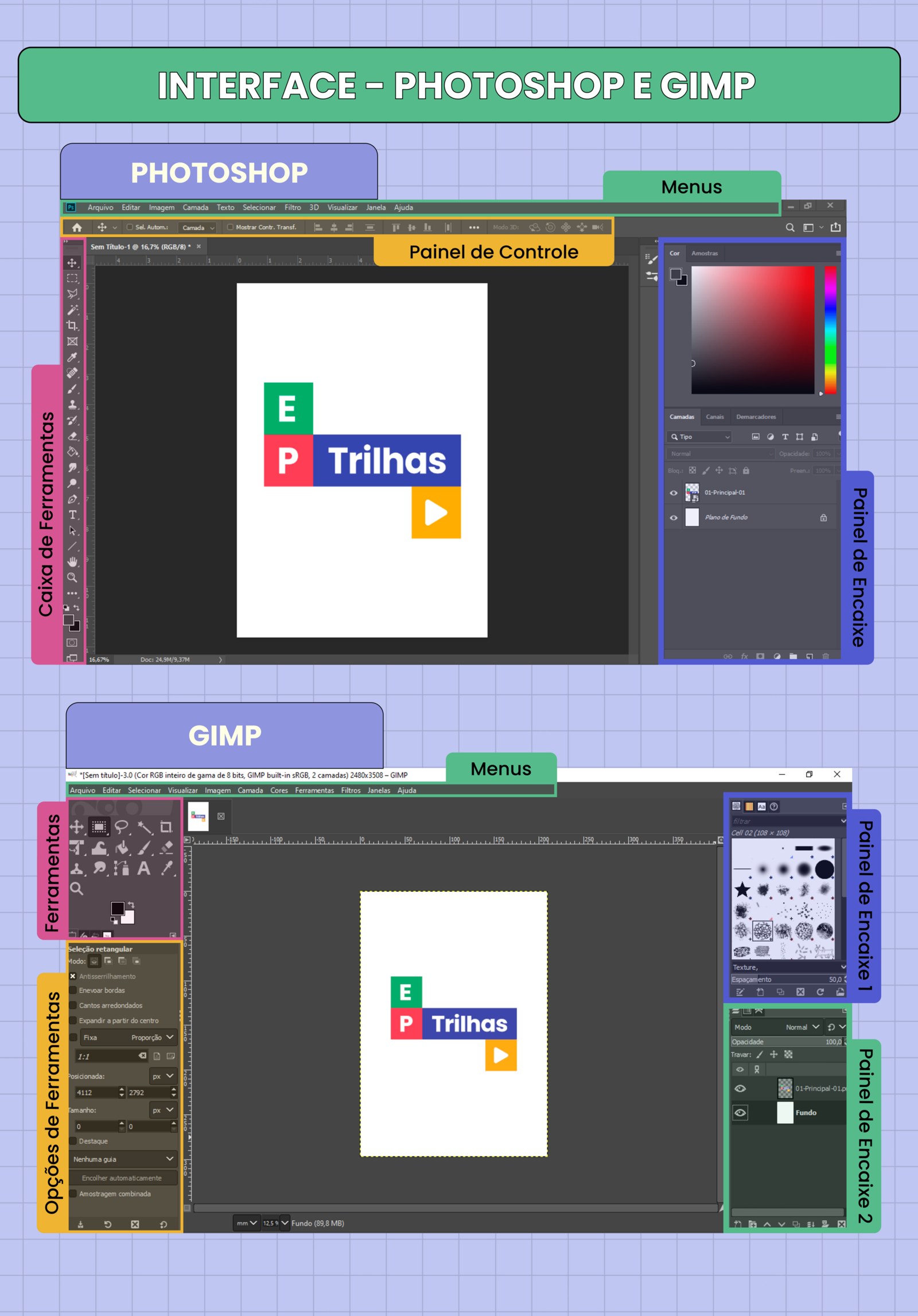This screenshot has width=918, height=1316.
Task: Select Photoshop's Hand tool
Action: tap(72, 562)
